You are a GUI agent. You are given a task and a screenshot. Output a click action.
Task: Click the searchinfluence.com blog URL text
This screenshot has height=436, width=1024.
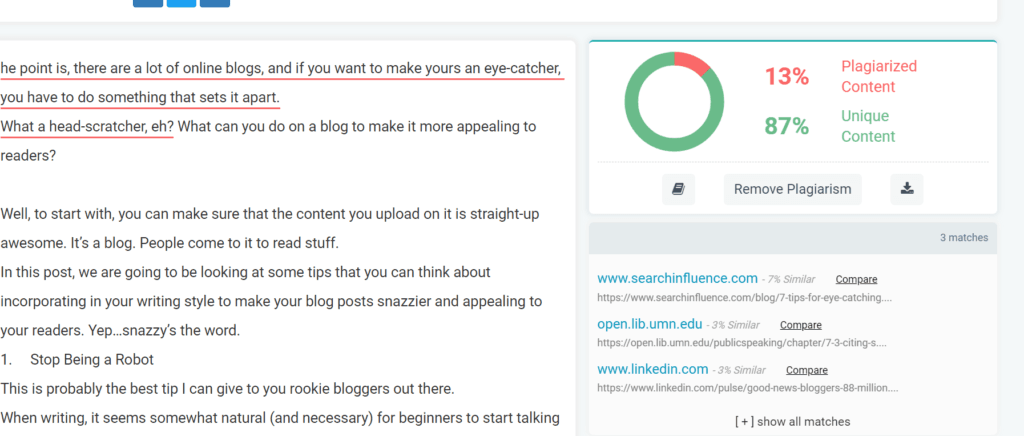click(743, 298)
